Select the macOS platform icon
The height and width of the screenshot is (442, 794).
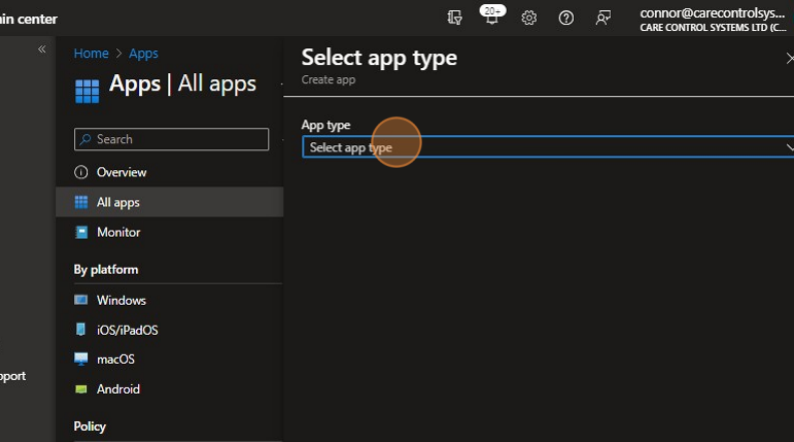coord(81,359)
